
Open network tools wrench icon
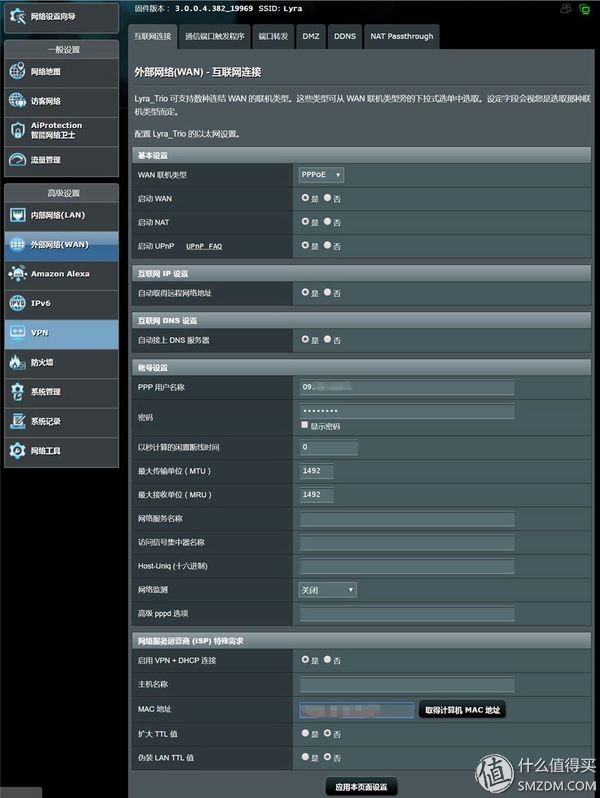(17, 450)
